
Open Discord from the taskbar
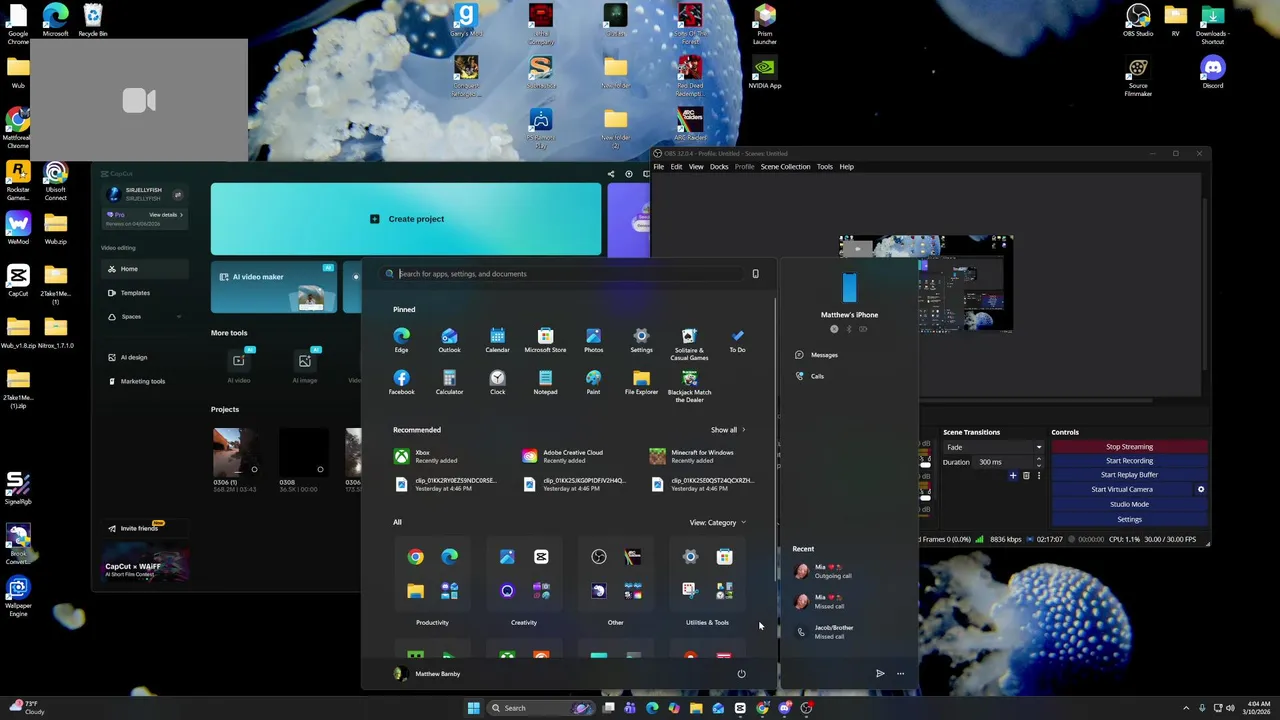pyautogui.click(x=785, y=708)
